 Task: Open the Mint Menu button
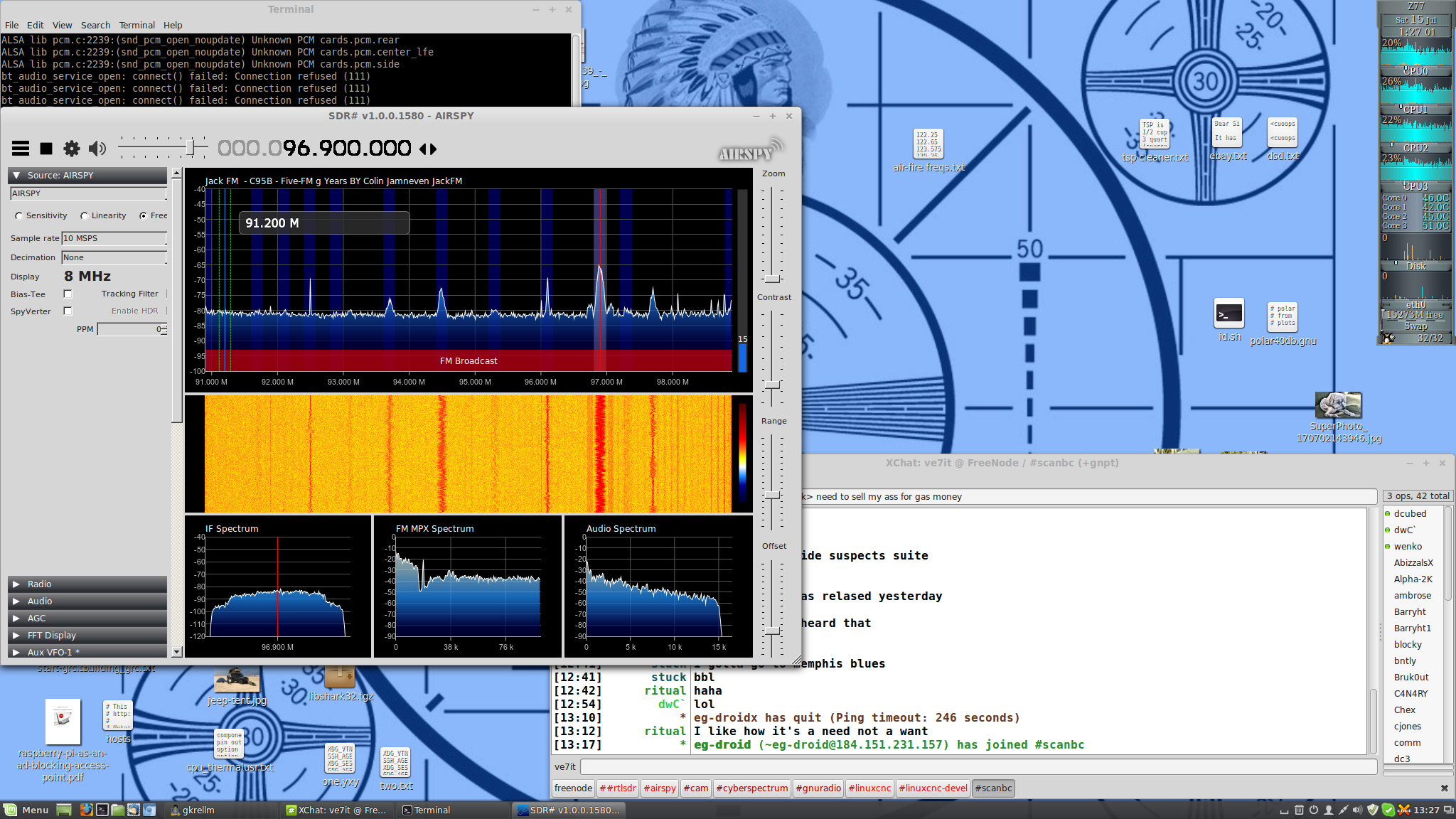point(26,810)
